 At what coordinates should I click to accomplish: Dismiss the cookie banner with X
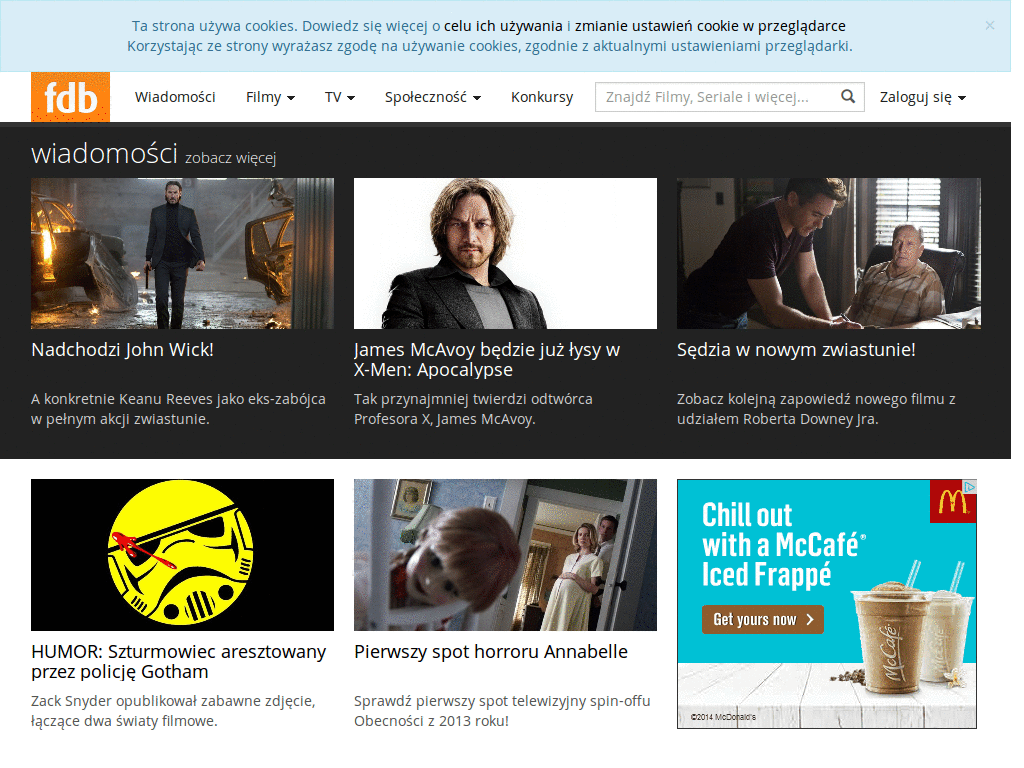coord(989,25)
